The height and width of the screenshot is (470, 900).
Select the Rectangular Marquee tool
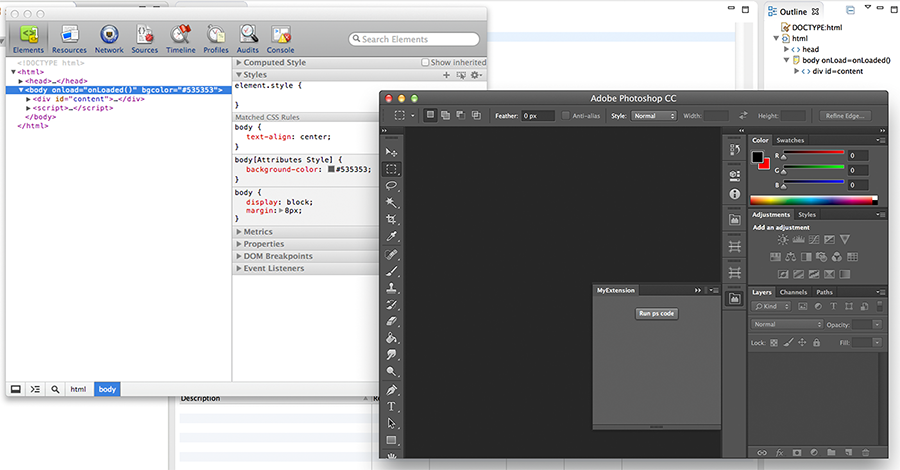point(391,169)
